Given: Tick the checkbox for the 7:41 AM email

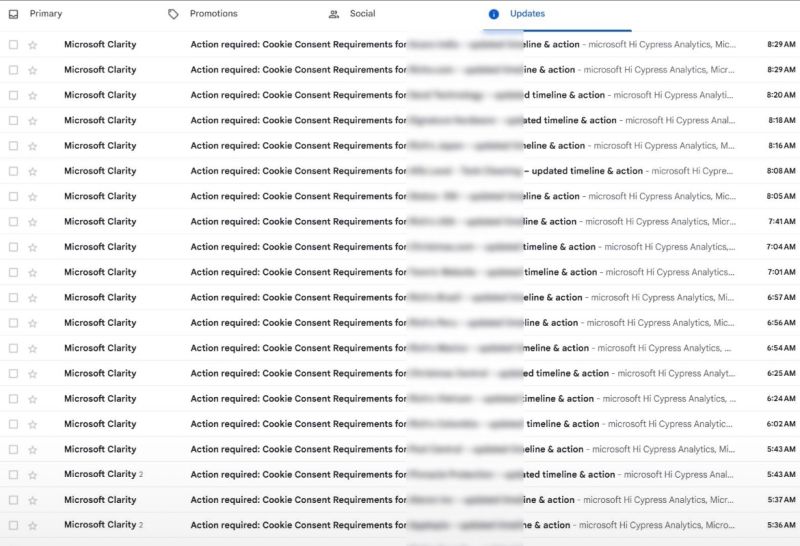Looking at the screenshot, I should click(x=13, y=222).
